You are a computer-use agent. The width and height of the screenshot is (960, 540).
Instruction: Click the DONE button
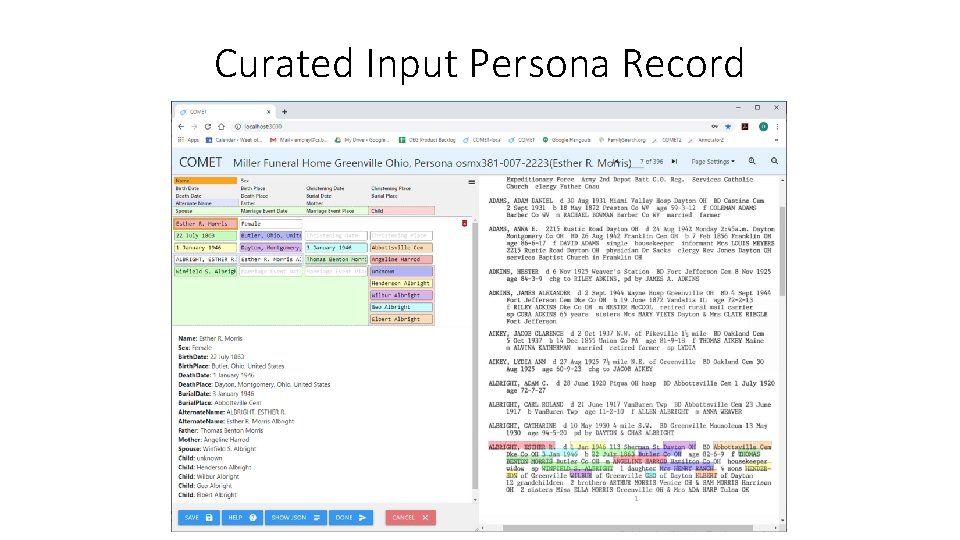point(351,517)
